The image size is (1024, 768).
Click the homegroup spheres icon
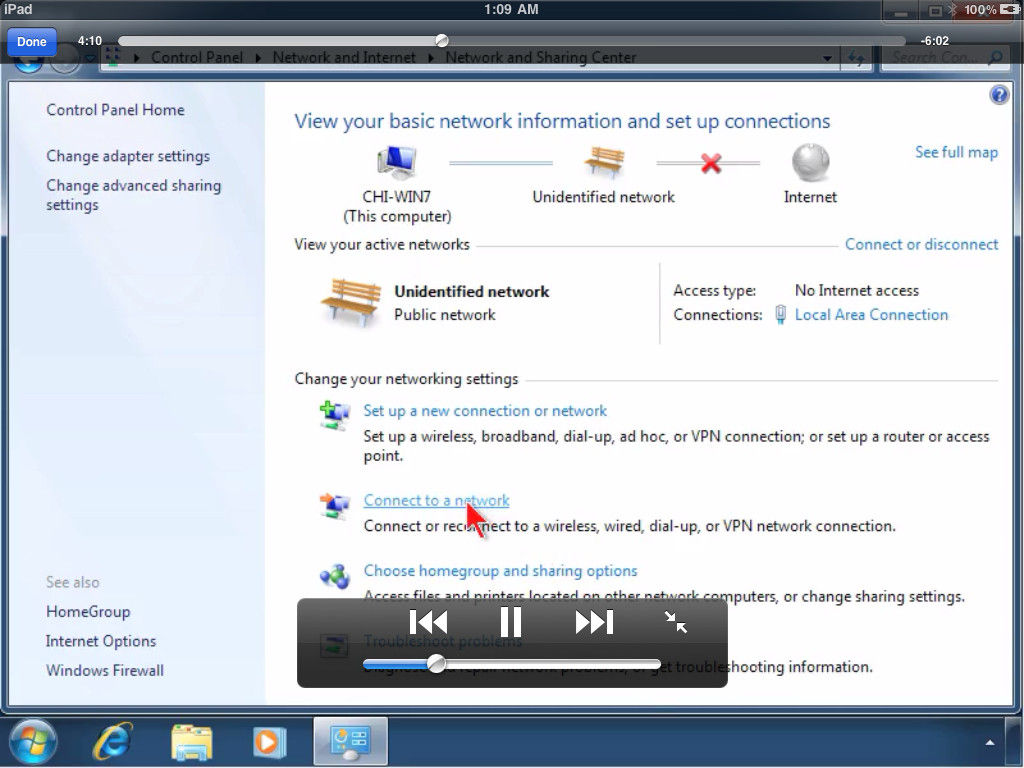pos(334,576)
